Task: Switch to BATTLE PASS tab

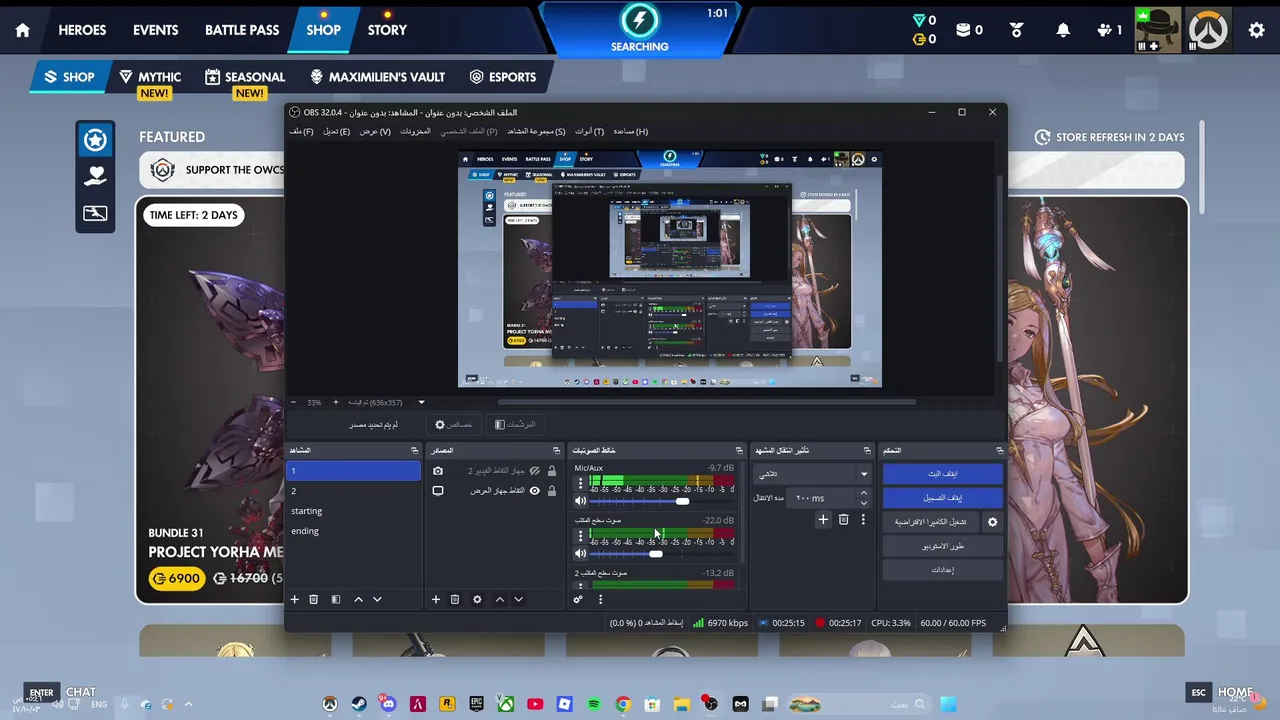Action: [242, 30]
